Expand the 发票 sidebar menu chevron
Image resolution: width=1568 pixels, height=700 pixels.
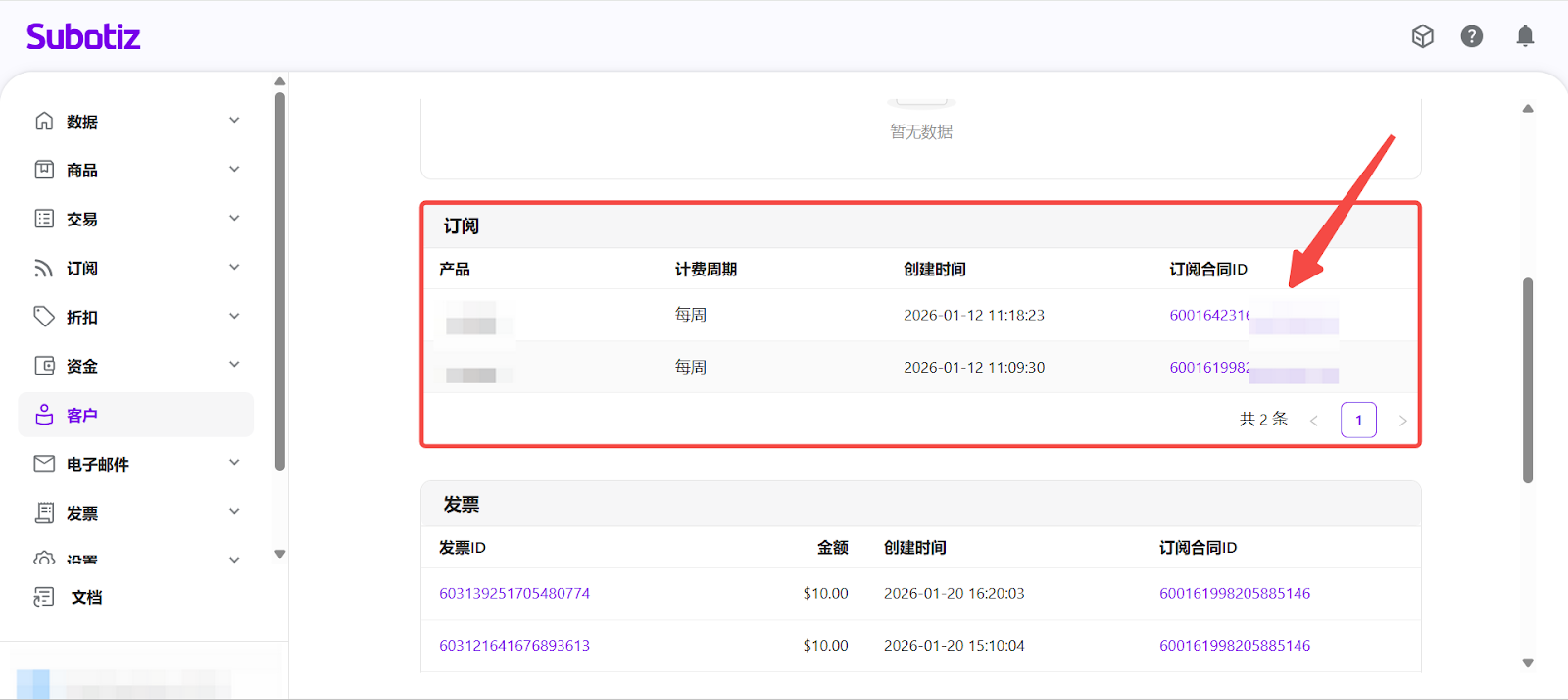pos(234,512)
